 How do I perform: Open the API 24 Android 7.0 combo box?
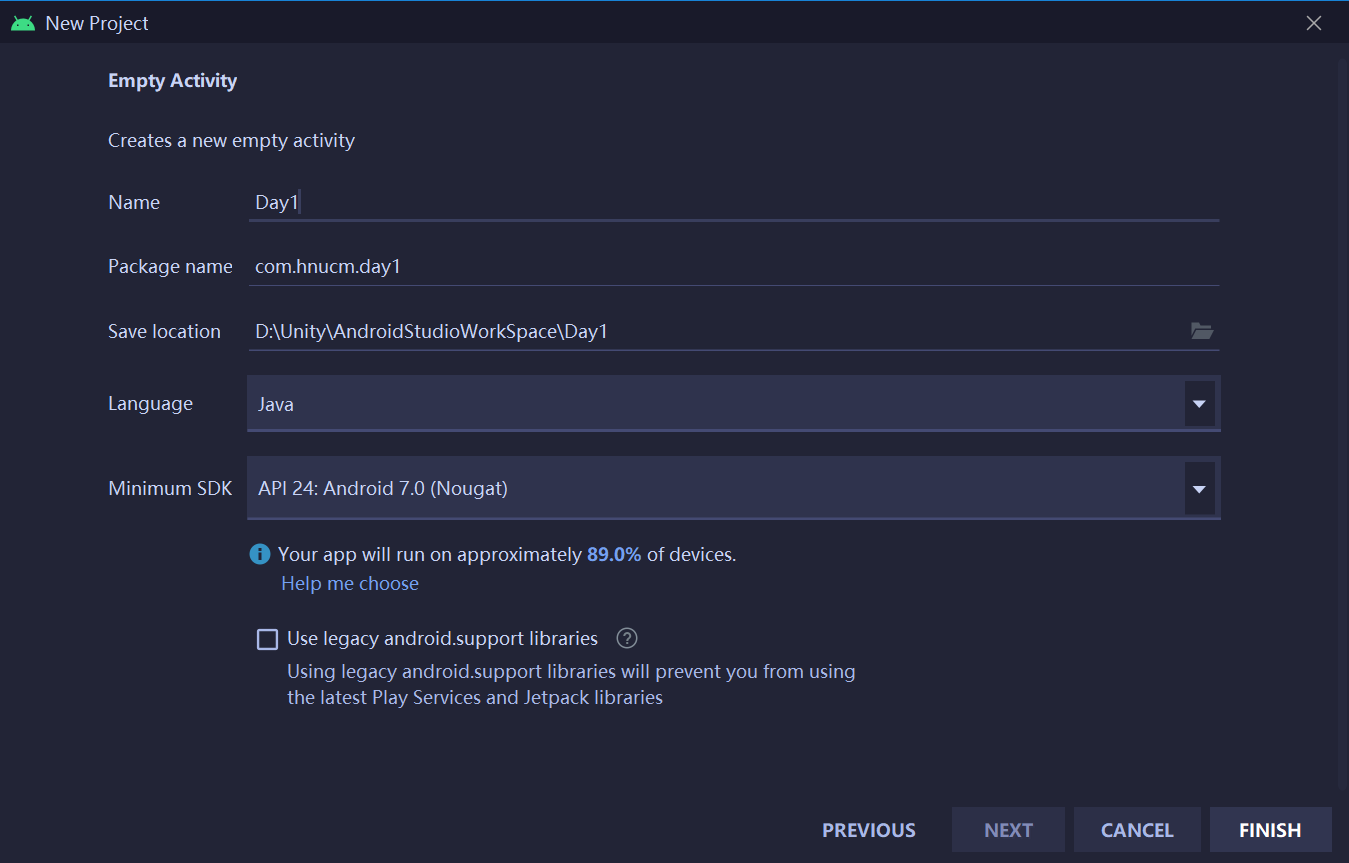(733, 488)
